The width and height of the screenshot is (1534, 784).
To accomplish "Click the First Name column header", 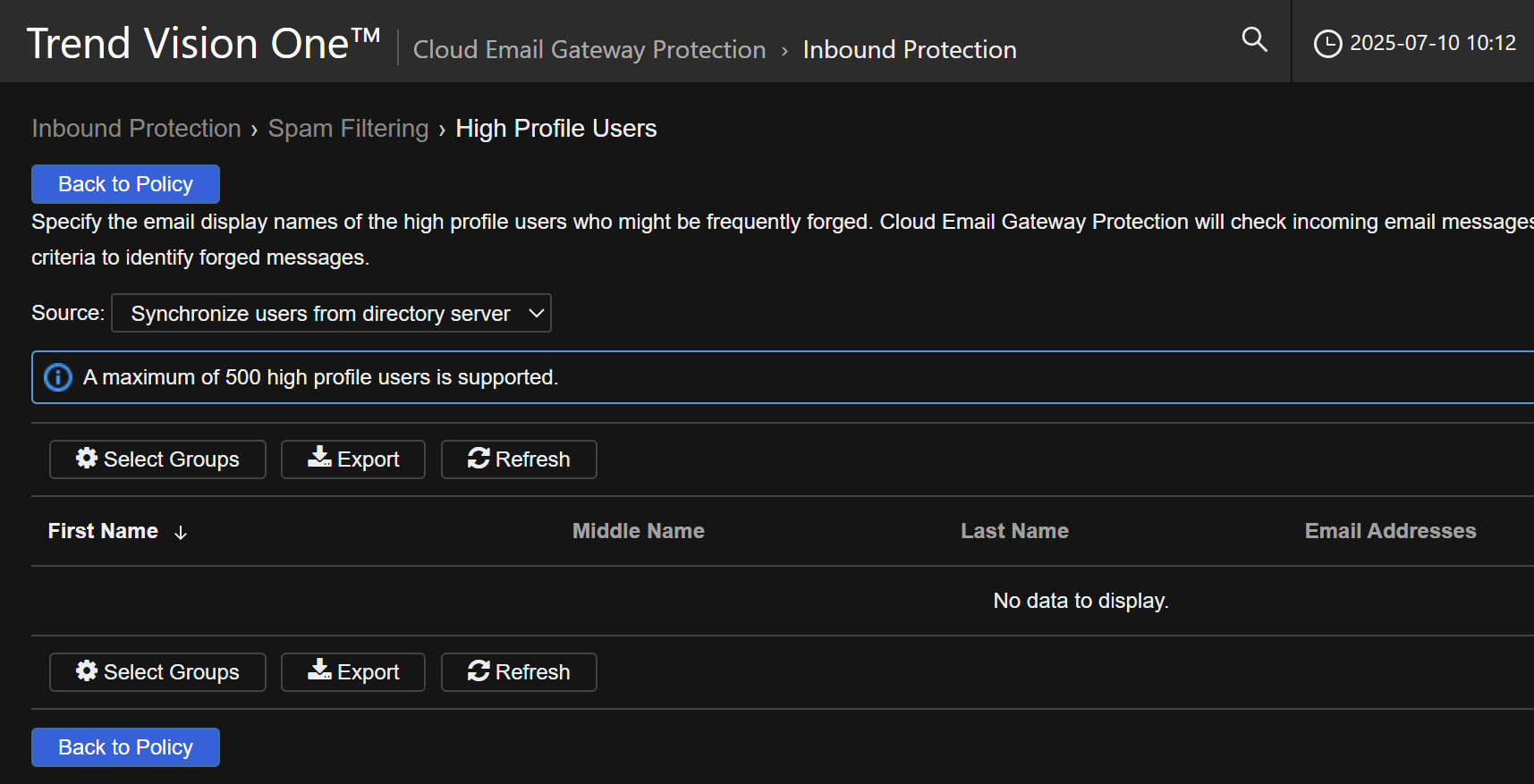I will 103,531.
